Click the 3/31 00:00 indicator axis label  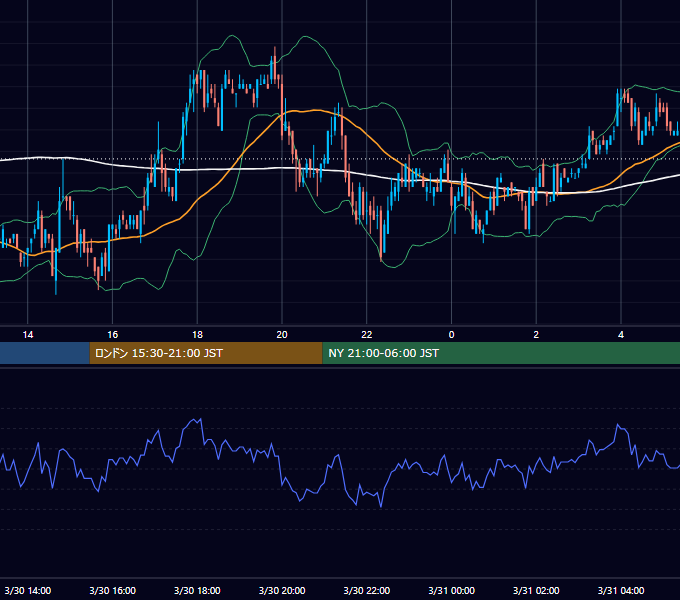coord(451,590)
